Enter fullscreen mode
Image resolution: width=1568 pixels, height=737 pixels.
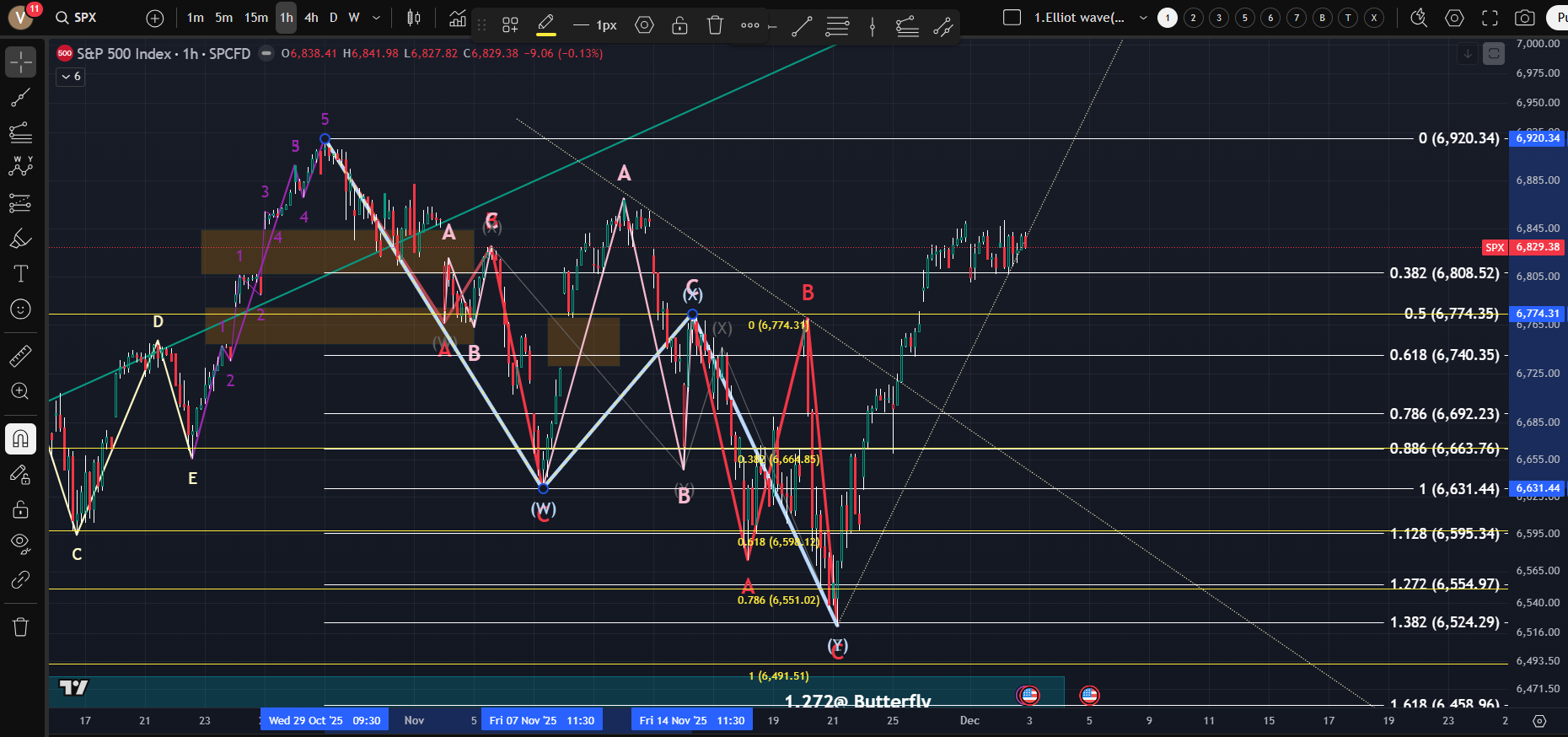[x=1490, y=18]
